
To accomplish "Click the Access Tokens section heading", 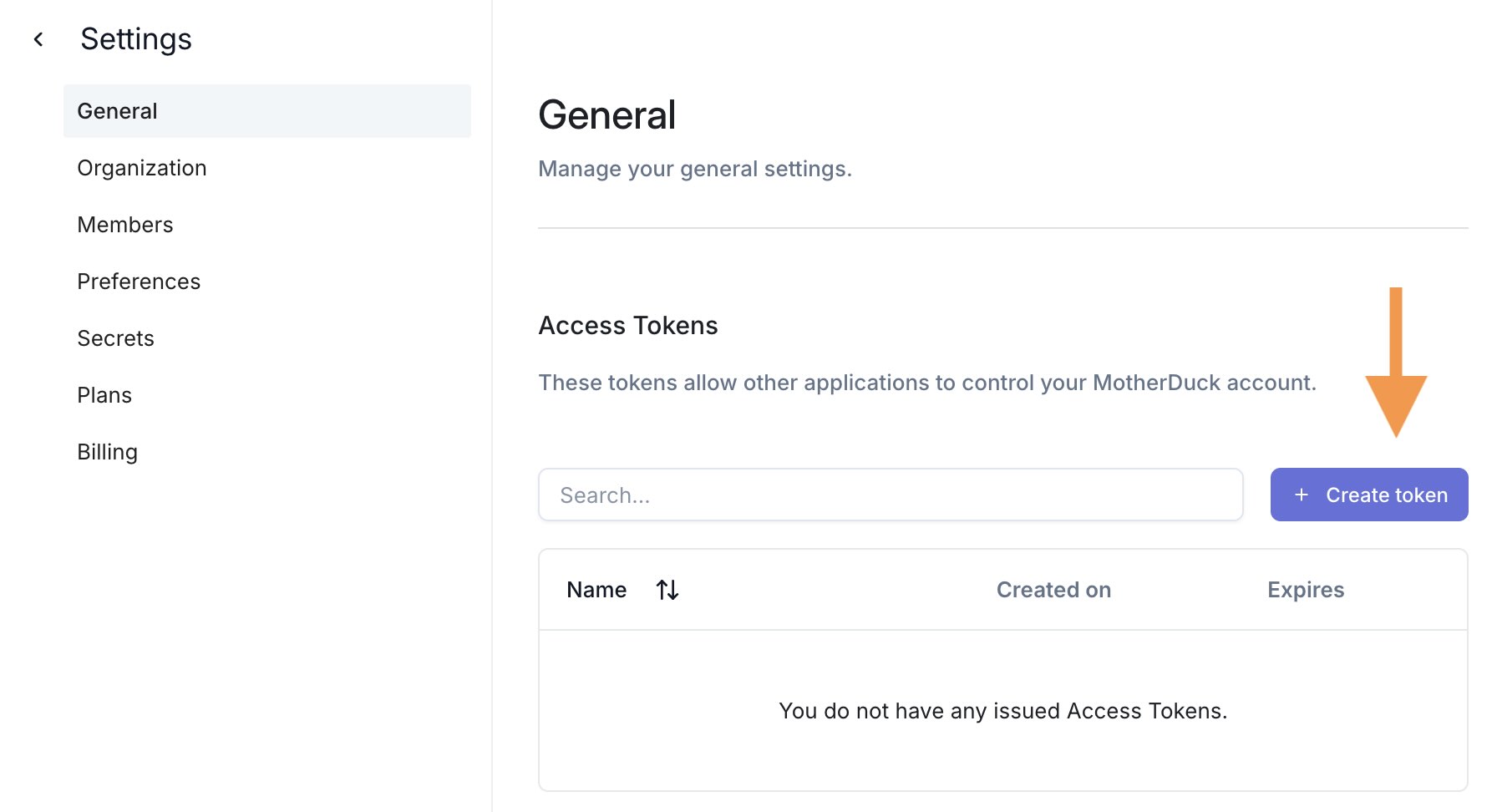I will pyautogui.click(x=627, y=326).
